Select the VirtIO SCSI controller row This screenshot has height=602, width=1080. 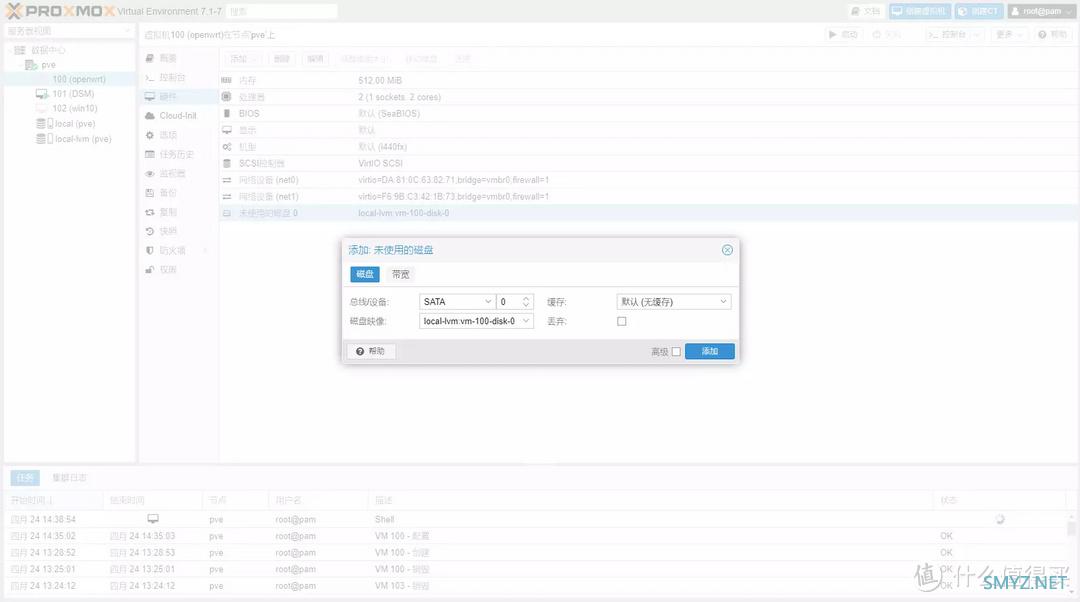(x=649, y=163)
